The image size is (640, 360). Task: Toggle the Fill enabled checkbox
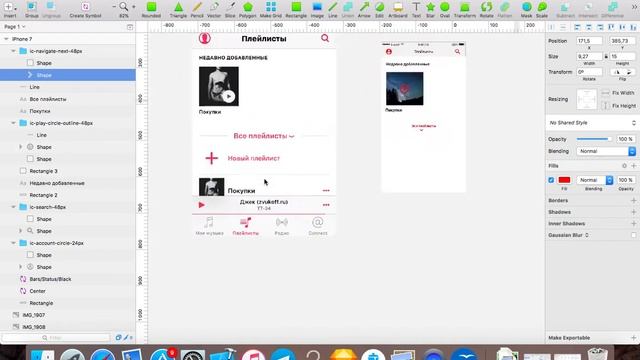tap(551, 180)
